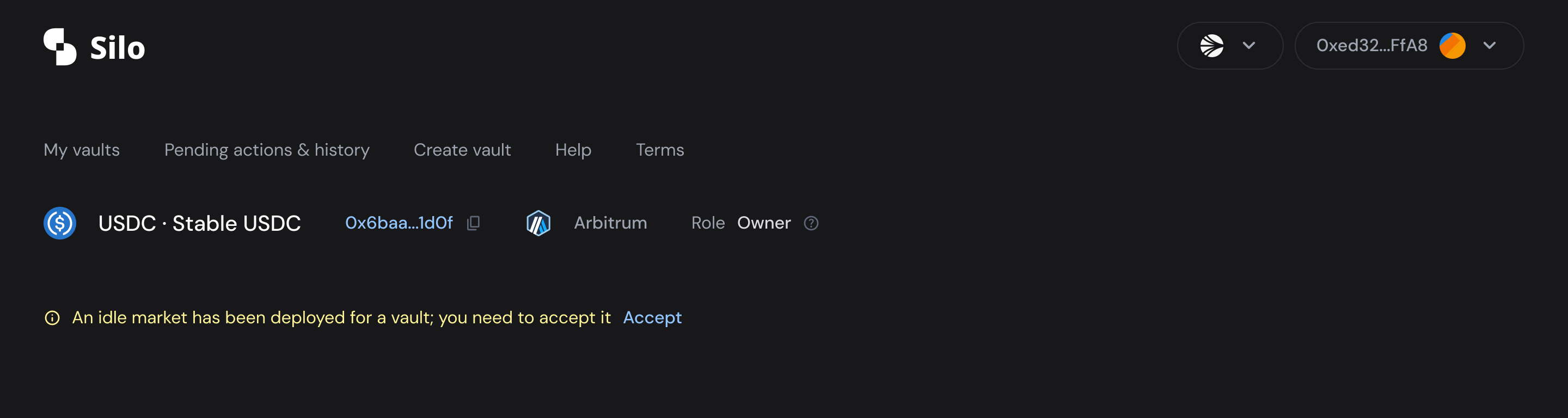Viewport: 1568px width, 418px height.
Task: View the Terms page
Action: coord(660,150)
